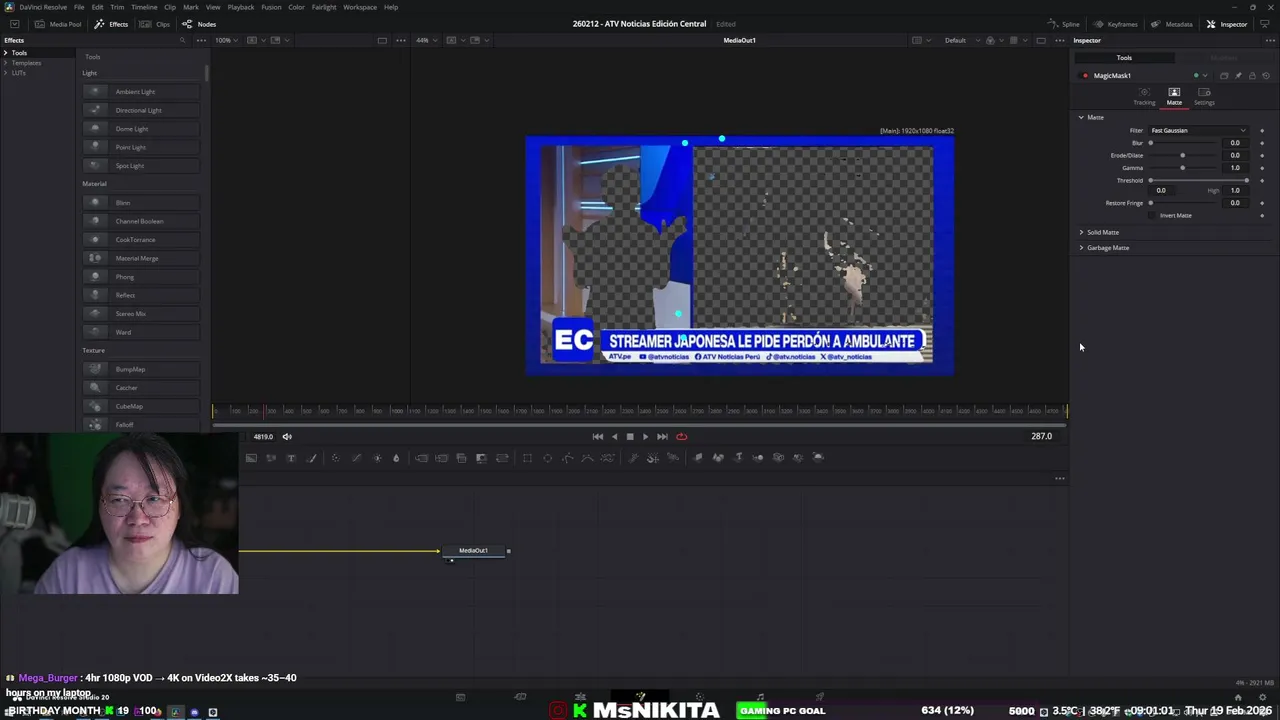Click the Text 3D tool icon
The width and height of the screenshot is (1280, 720).
[x=739, y=457]
